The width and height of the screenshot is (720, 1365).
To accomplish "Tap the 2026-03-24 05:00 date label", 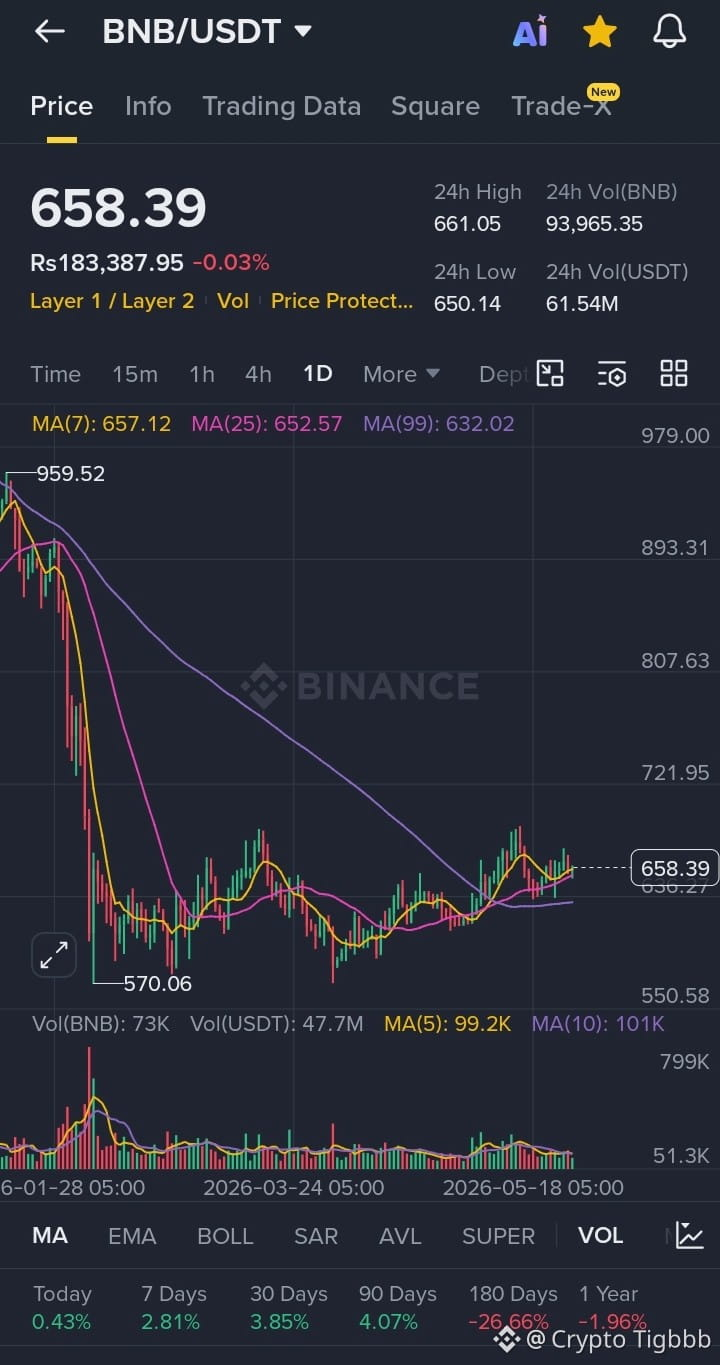I will (293, 1188).
